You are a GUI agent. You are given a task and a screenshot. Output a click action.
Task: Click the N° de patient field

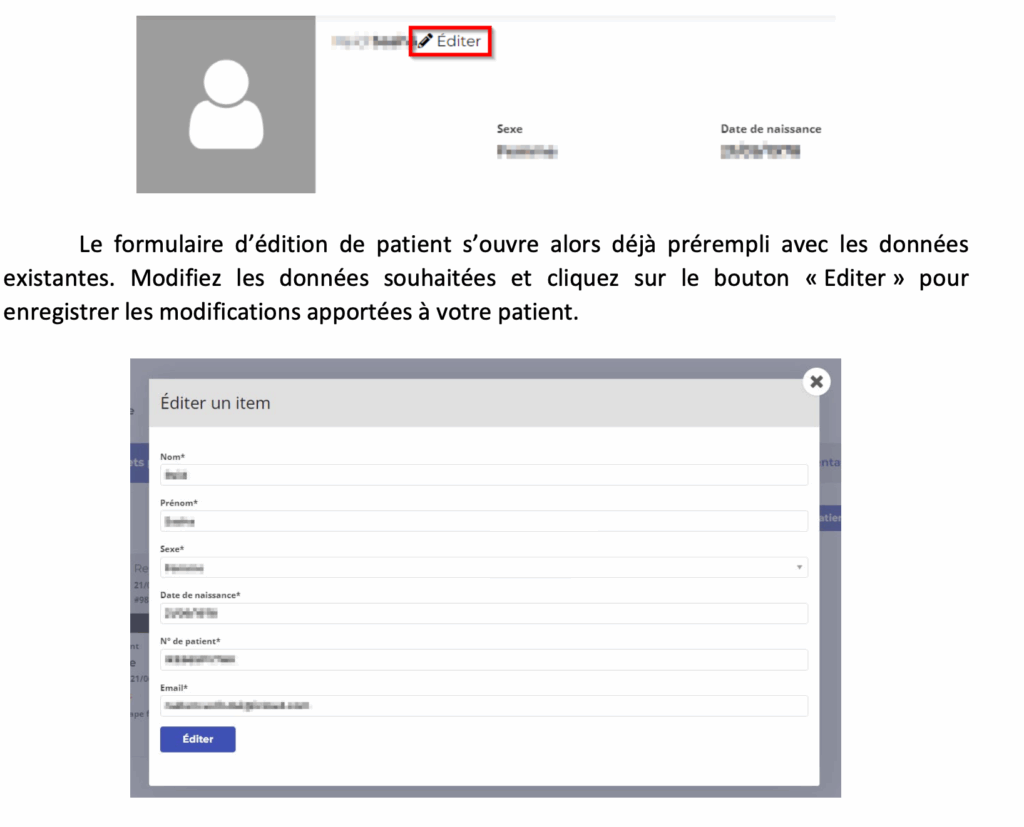483,659
